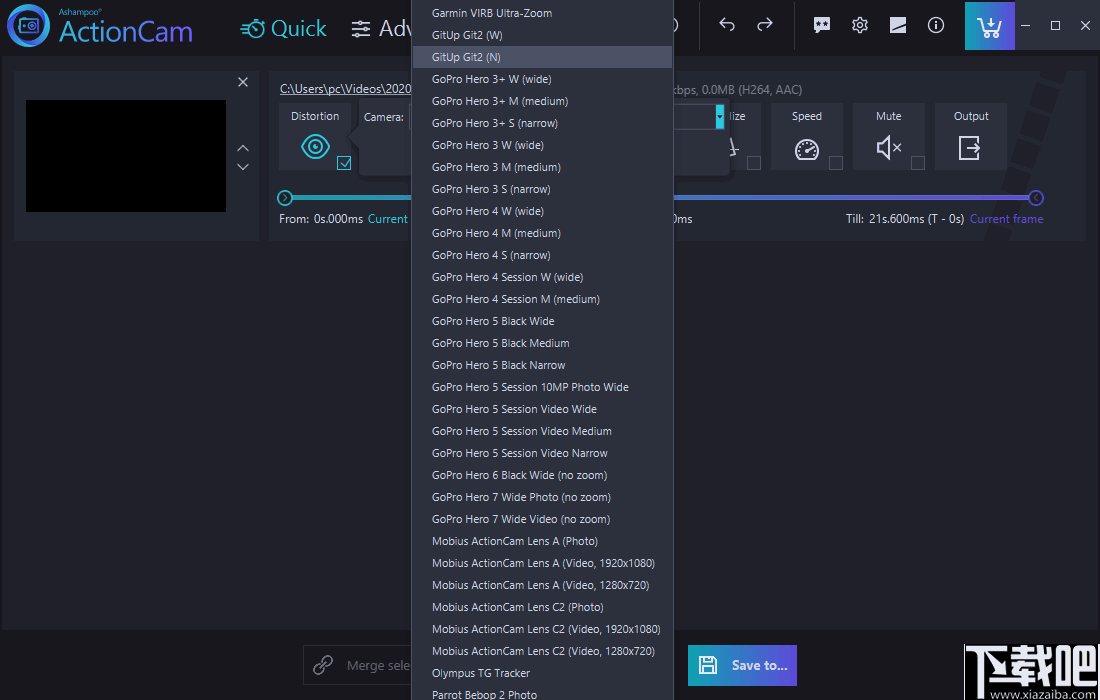Image resolution: width=1100 pixels, height=700 pixels.
Task: Choose GoPro Hero 7 Wide Video (no zoom)
Action: tap(542, 519)
